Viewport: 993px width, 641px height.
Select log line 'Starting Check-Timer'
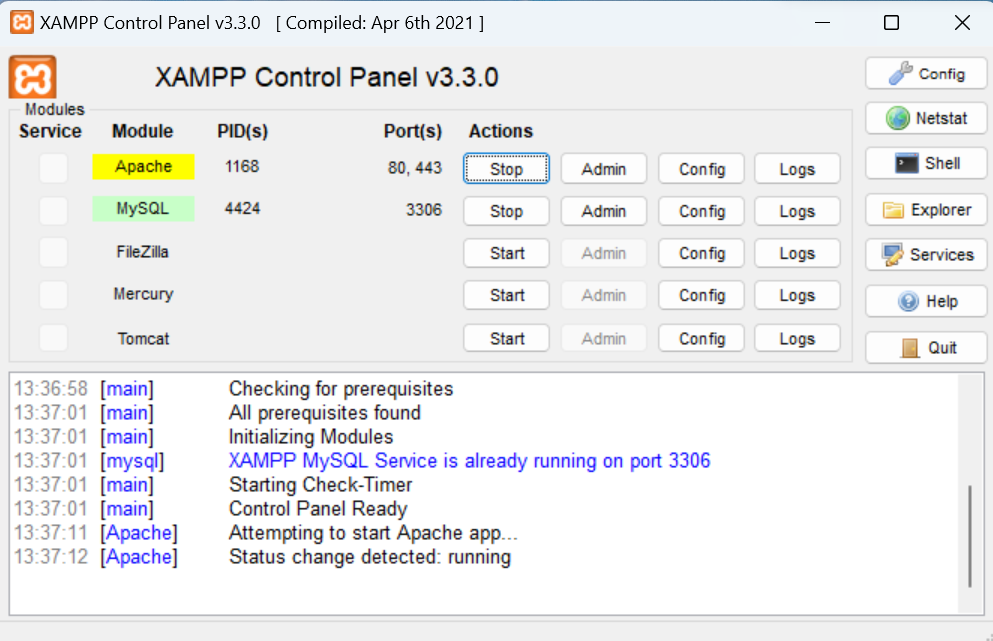[x=320, y=485]
